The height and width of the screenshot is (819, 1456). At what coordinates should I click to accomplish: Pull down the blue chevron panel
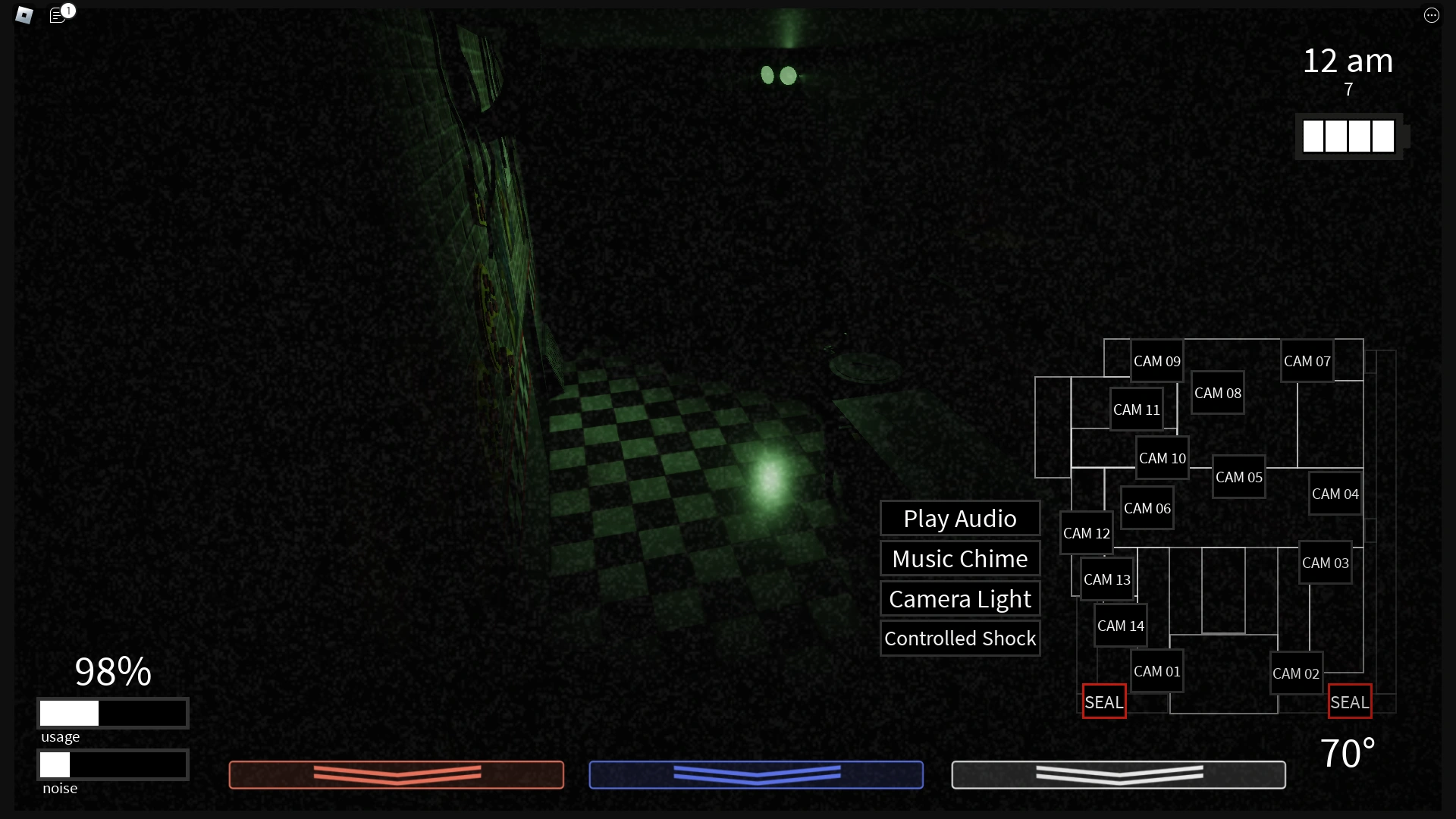(756, 774)
